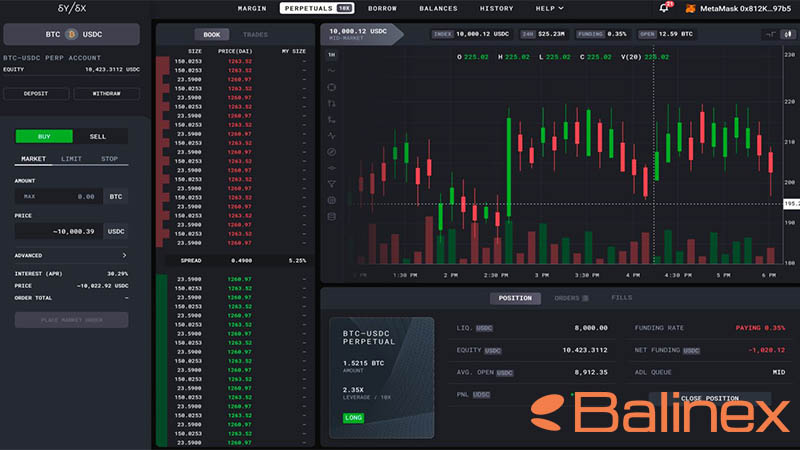Click the 10,000.12 USDC mid-market price
The width and height of the screenshot is (800, 450).
click(x=358, y=31)
